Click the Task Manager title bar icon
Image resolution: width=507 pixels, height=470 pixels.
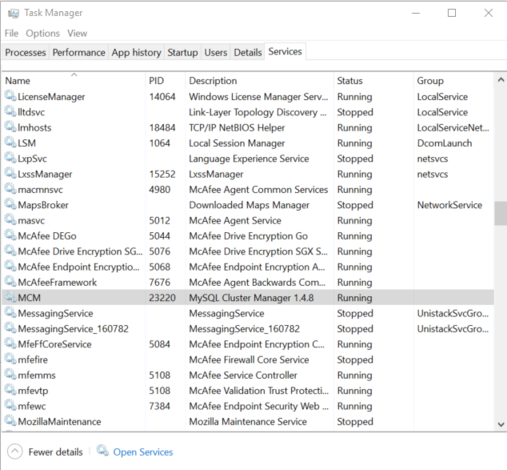click(13, 13)
